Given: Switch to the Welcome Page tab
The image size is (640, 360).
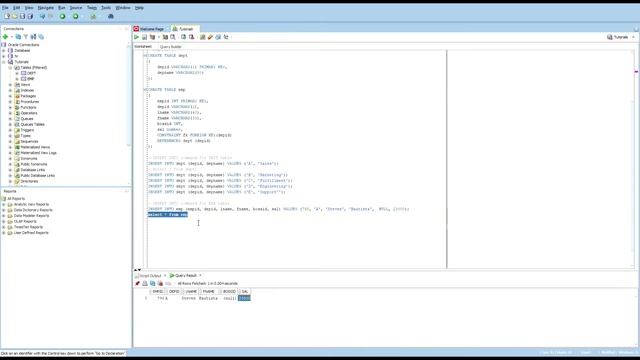Looking at the screenshot, I should tap(151, 29).
